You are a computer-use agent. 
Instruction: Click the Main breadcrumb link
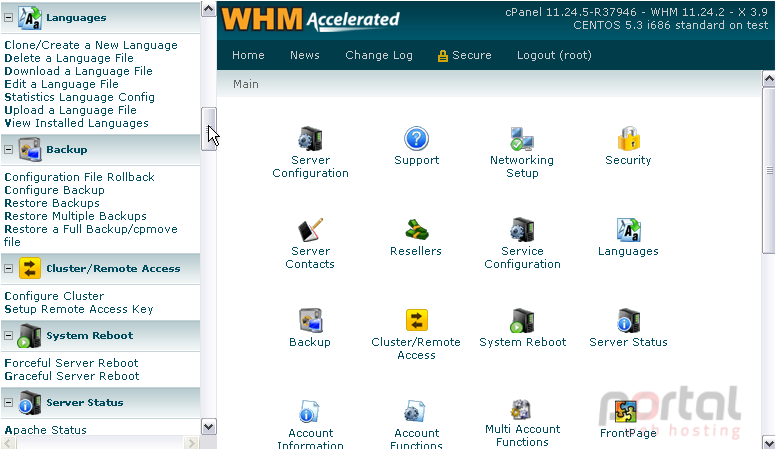(246, 84)
